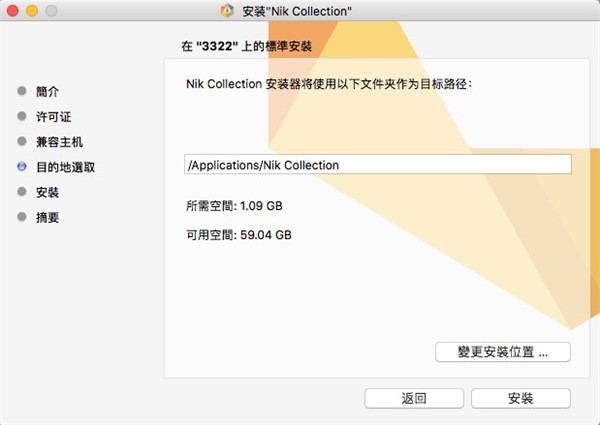Image resolution: width=600 pixels, height=425 pixels.
Task: Click the /Applications/Nik Collection path field
Action: (377, 165)
